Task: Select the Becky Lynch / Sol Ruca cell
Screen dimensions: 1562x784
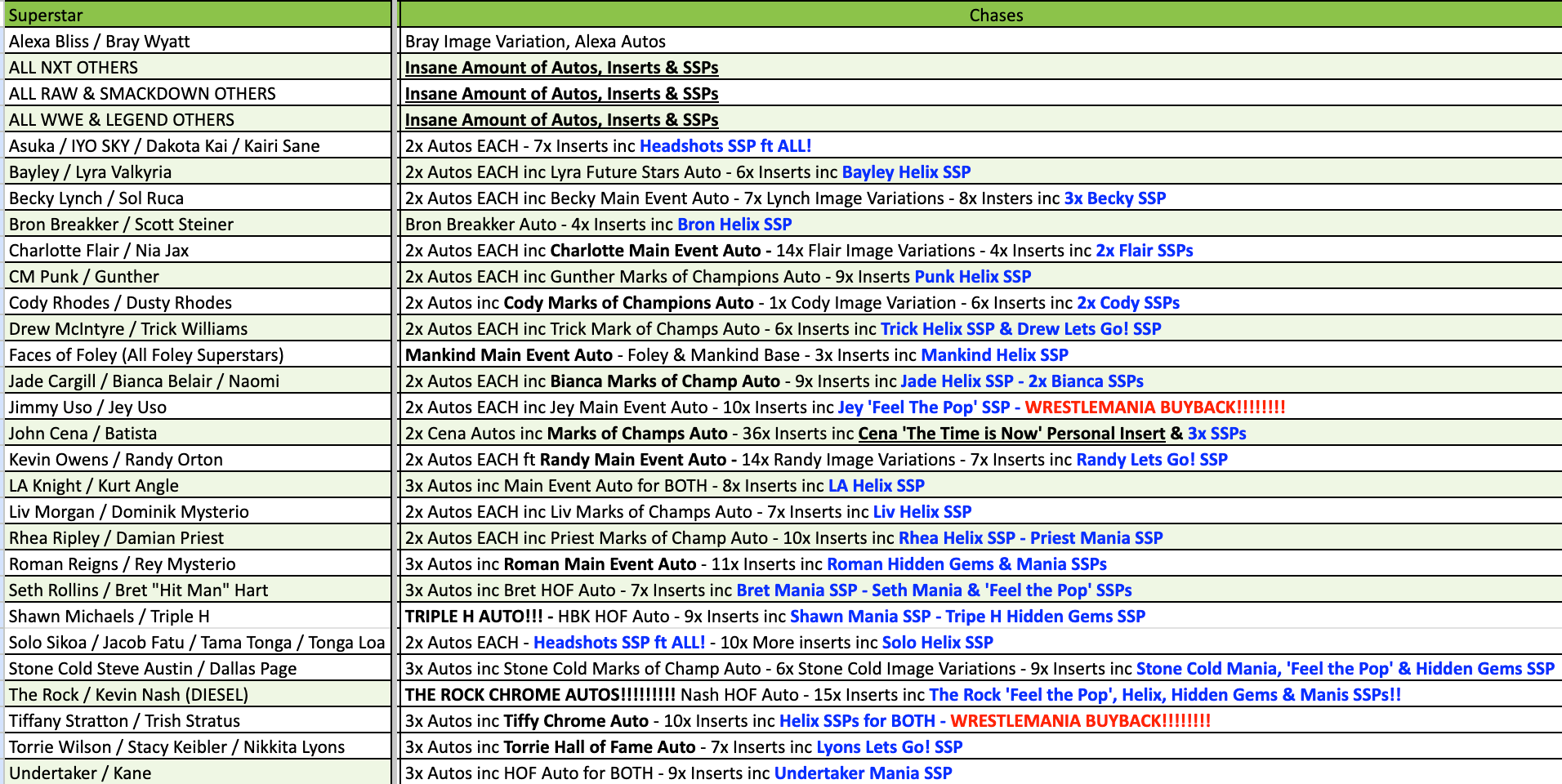Action: click(198, 198)
